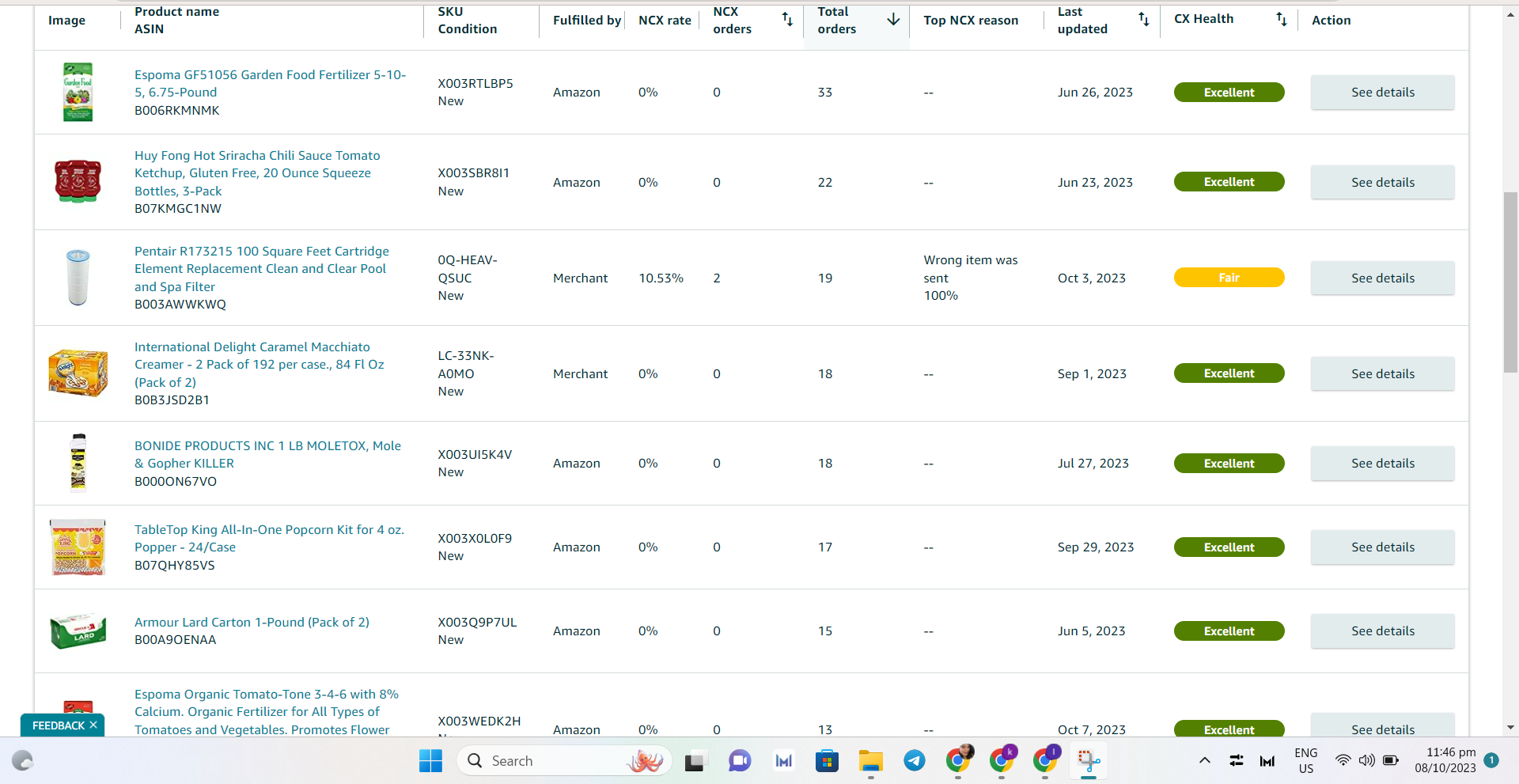Open Pentair R173215 Cartridge product link

point(262,269)
